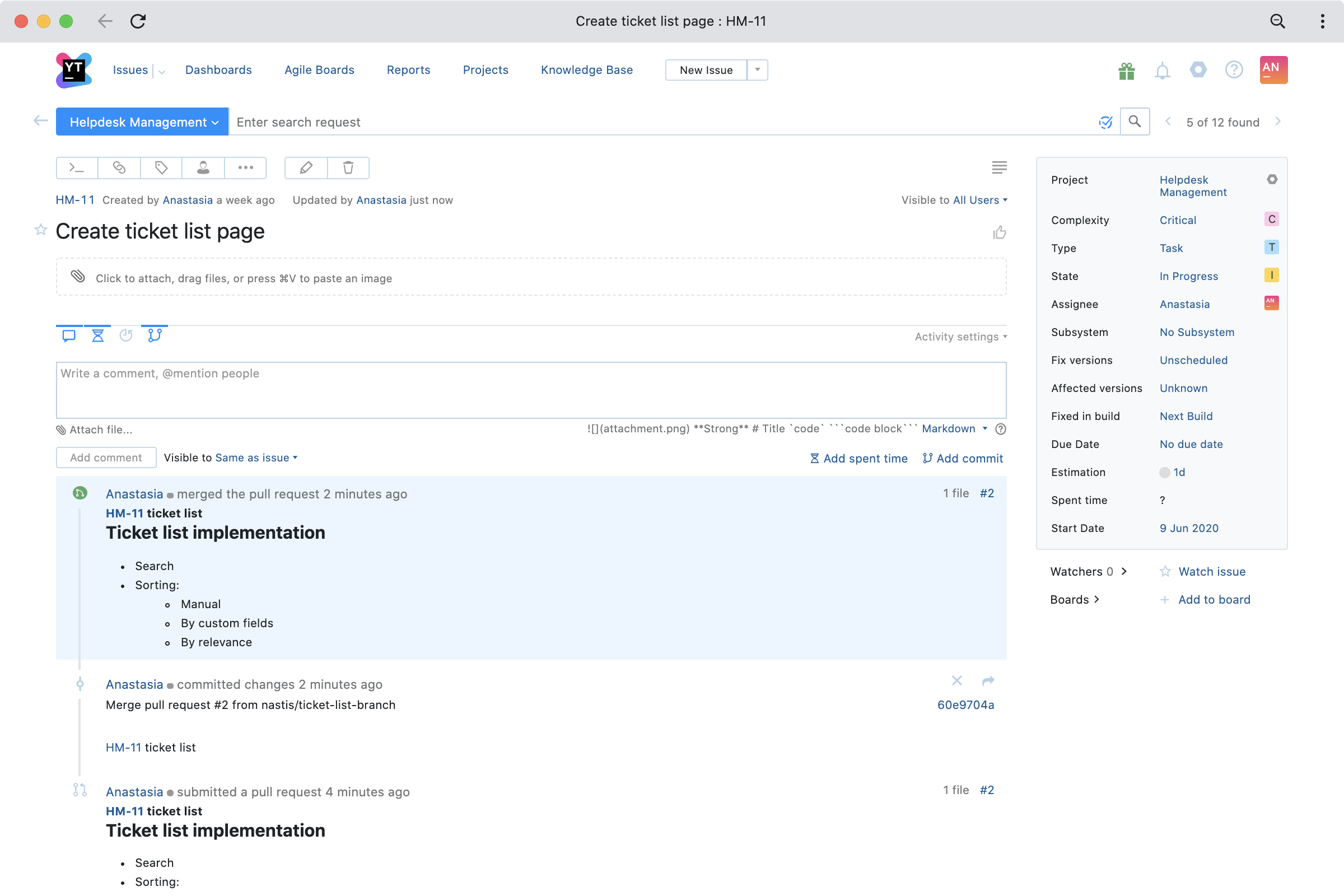Open the administration hexagon settings icon

(1198, 69)
